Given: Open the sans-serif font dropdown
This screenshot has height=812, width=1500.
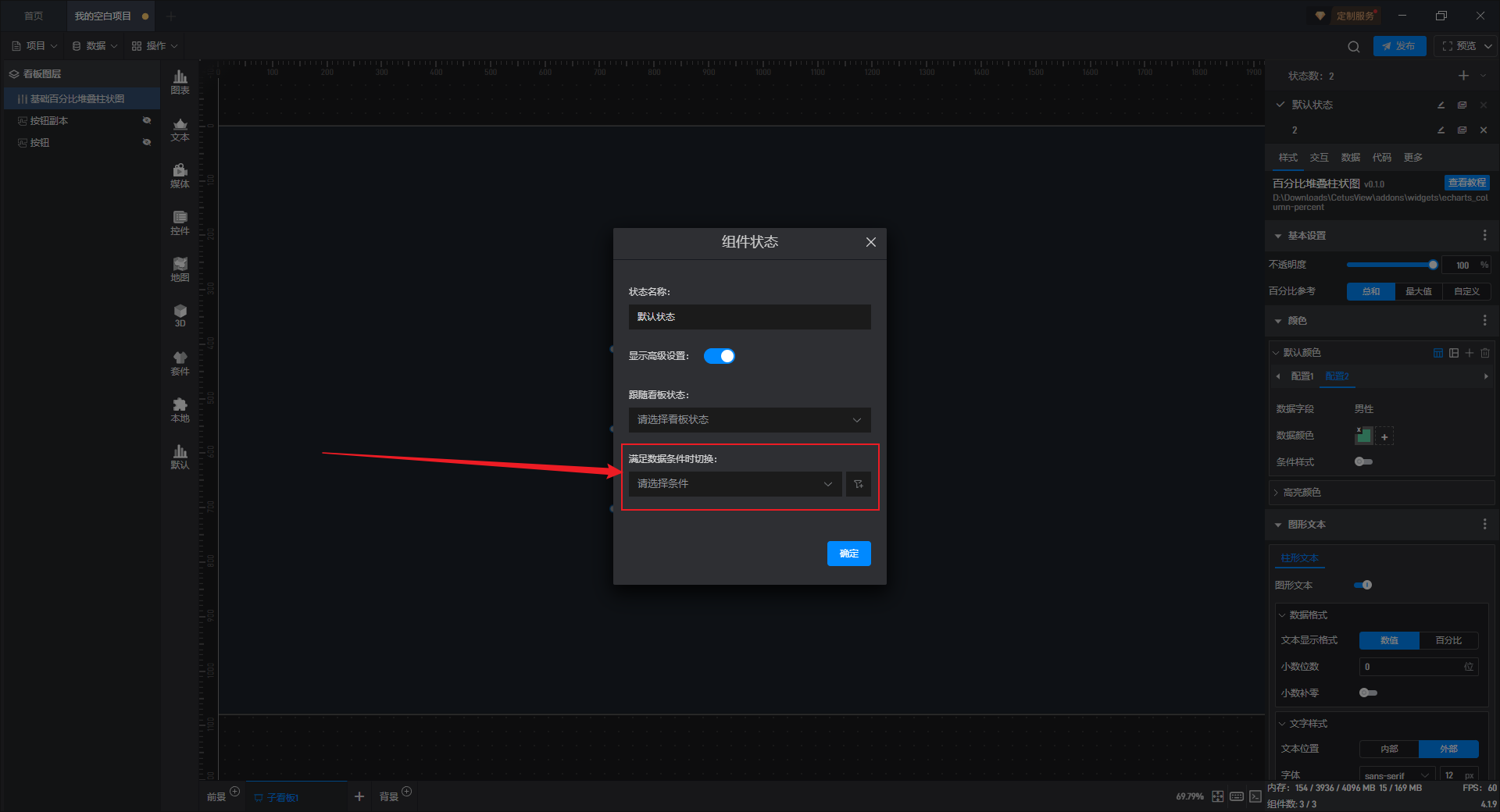Looking at the screenshot, I should (1397, 775).
